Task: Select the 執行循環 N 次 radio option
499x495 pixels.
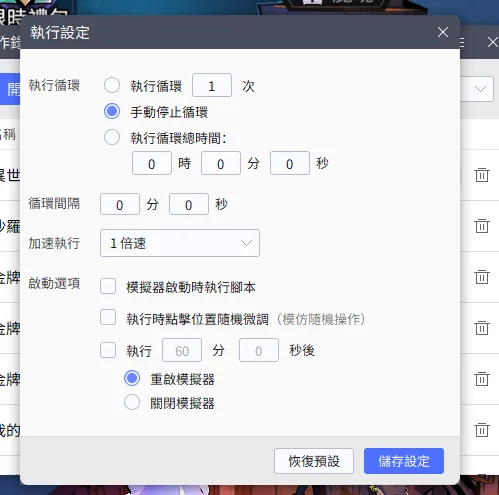Action: [112, 85]
